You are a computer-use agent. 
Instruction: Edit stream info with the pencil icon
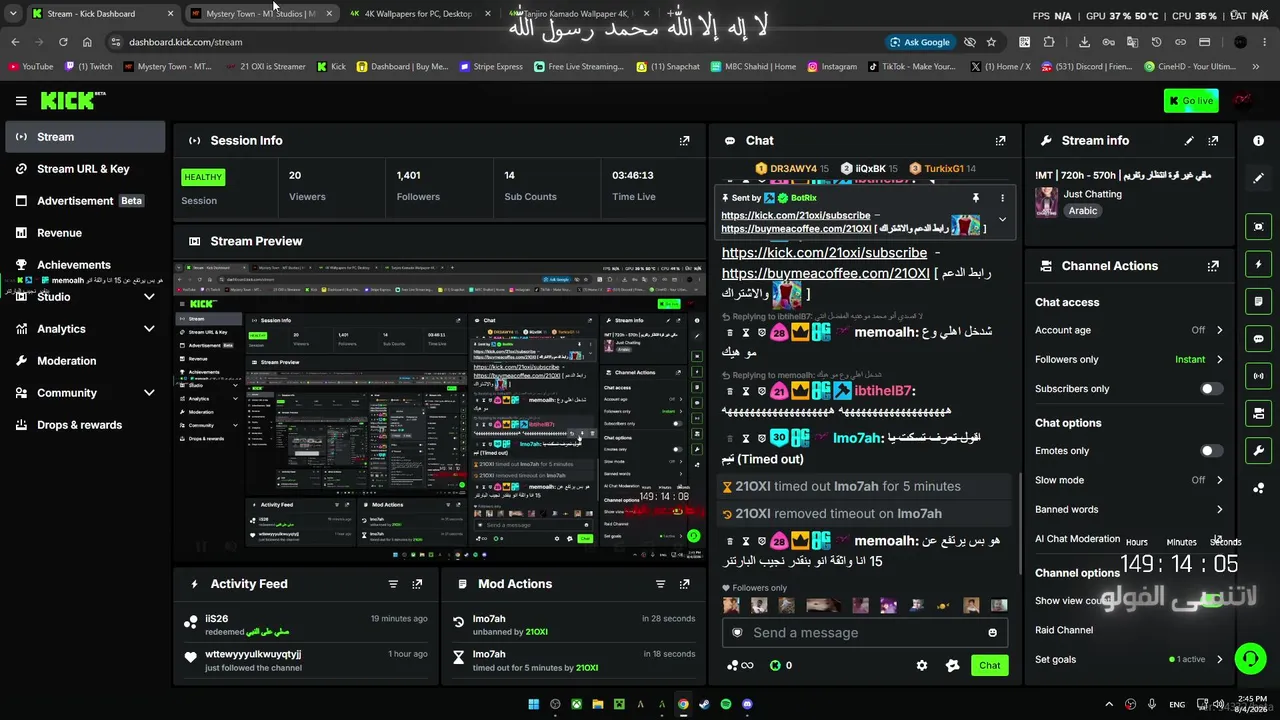point(1189,141)
